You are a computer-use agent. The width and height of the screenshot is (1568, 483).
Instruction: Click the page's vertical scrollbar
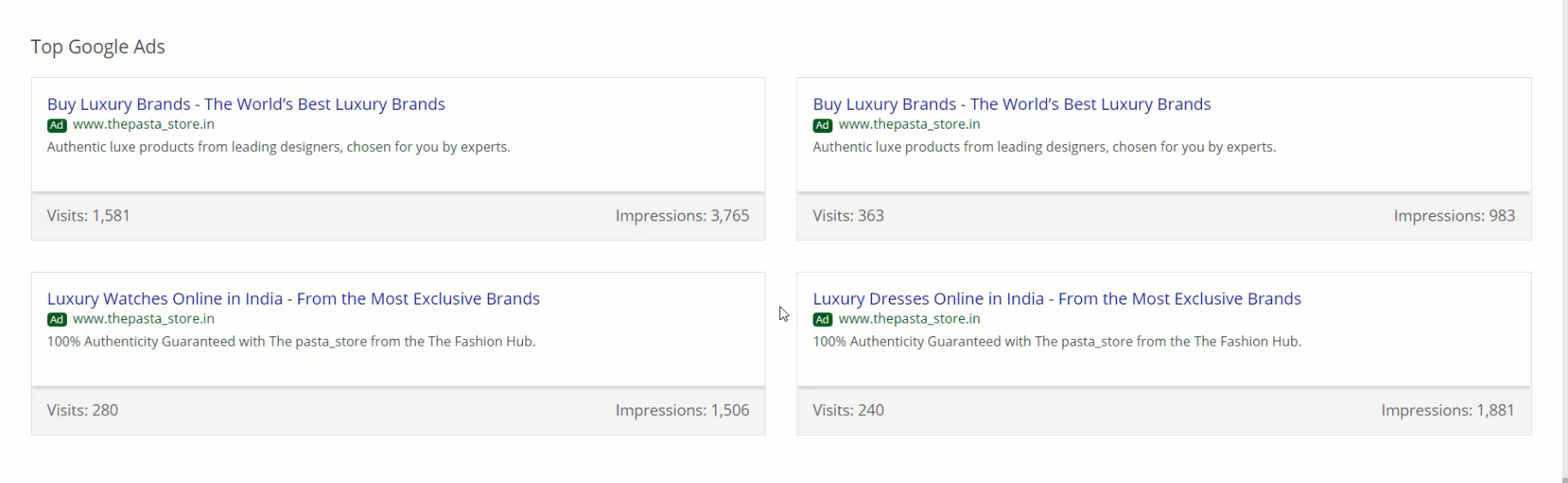(x=1565, y=241)
